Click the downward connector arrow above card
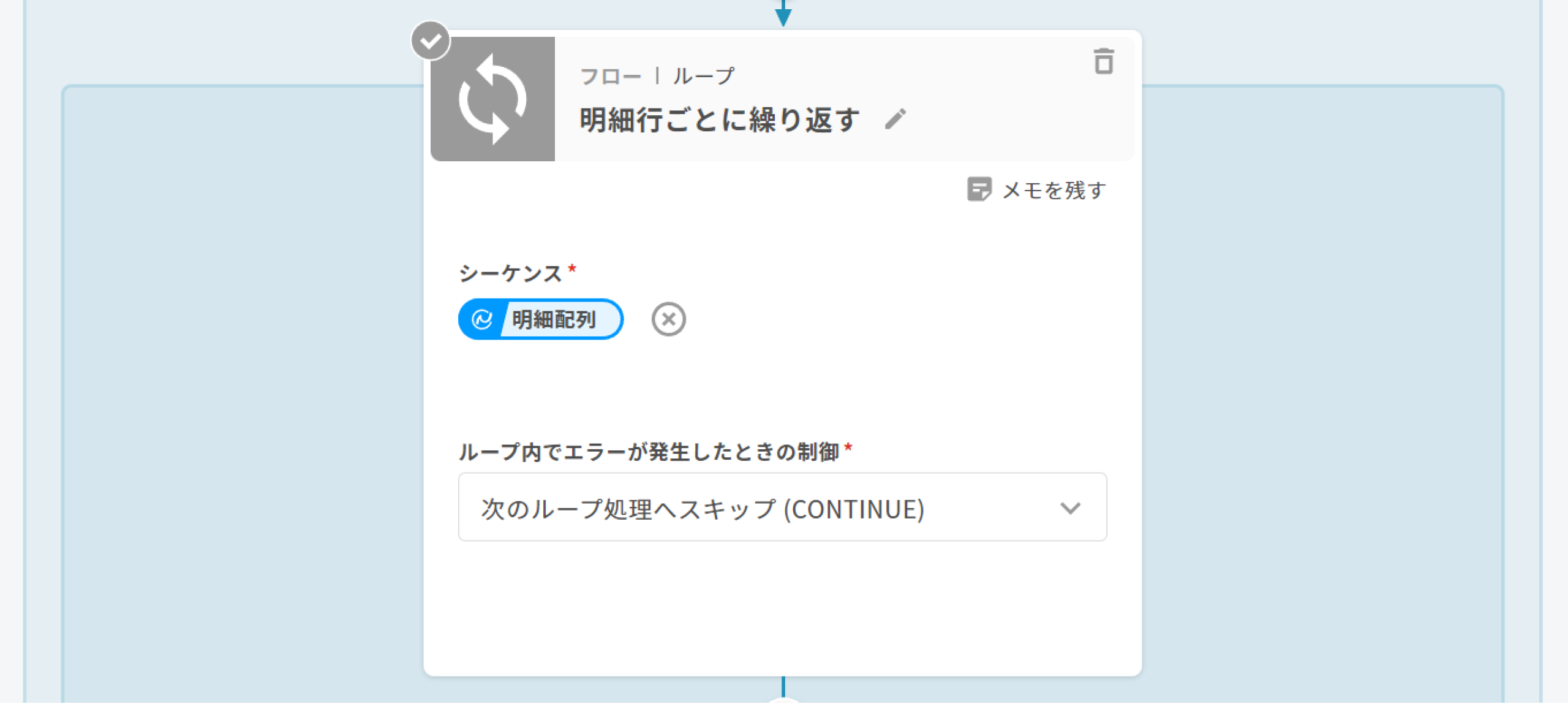1568x703 pixels. pyautogui.click(x=783, y=13)
